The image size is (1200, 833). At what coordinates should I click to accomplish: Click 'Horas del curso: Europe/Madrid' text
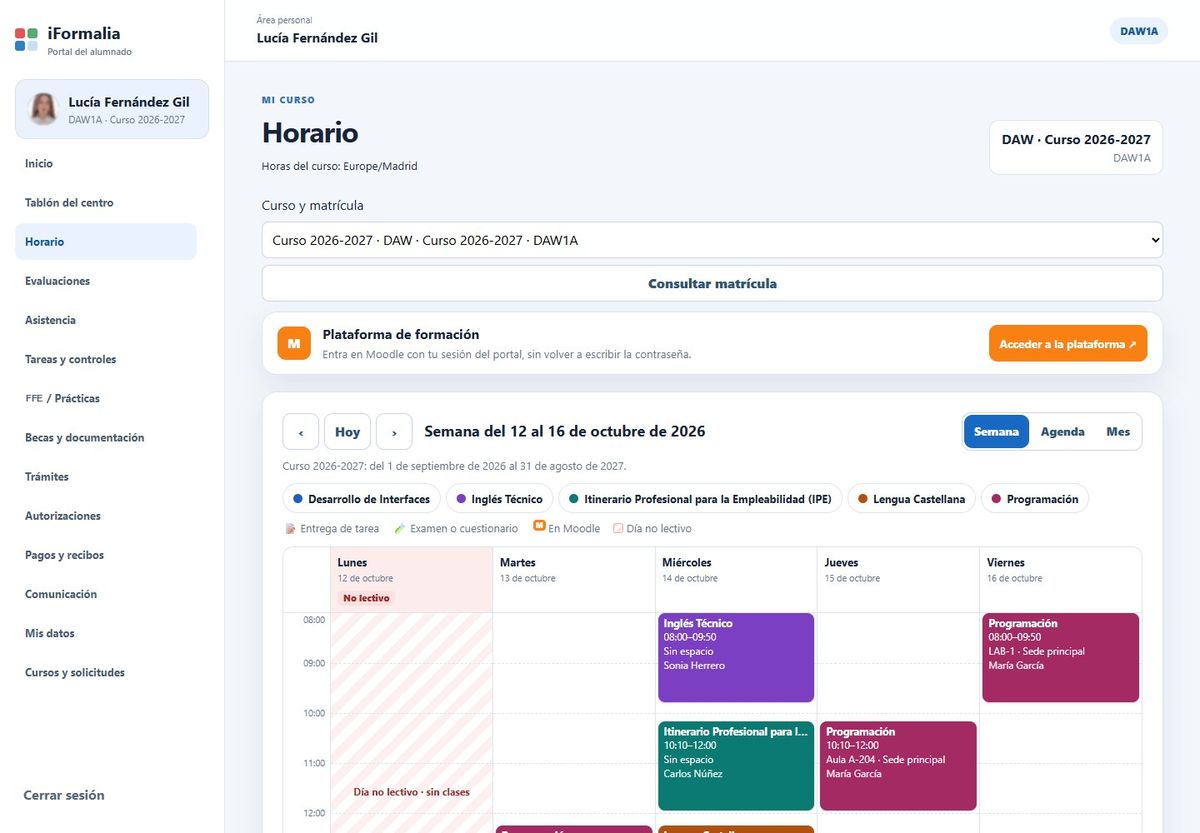(340, 166)
